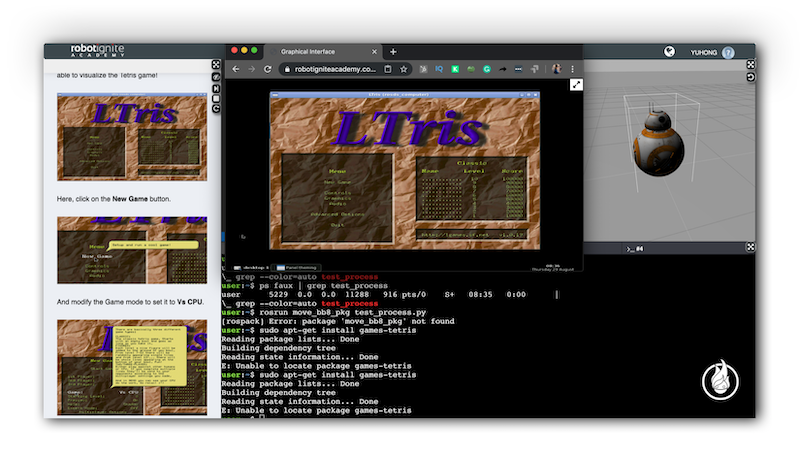Open the help lightbulb icon
Viewport: 800px width, 458px height.
pyautogui.click(x=729, y=53)
